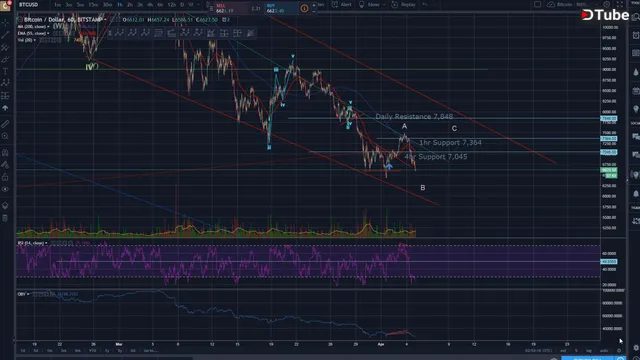
Task: Click the remove drawings trash icon
Action: point(5,218)
